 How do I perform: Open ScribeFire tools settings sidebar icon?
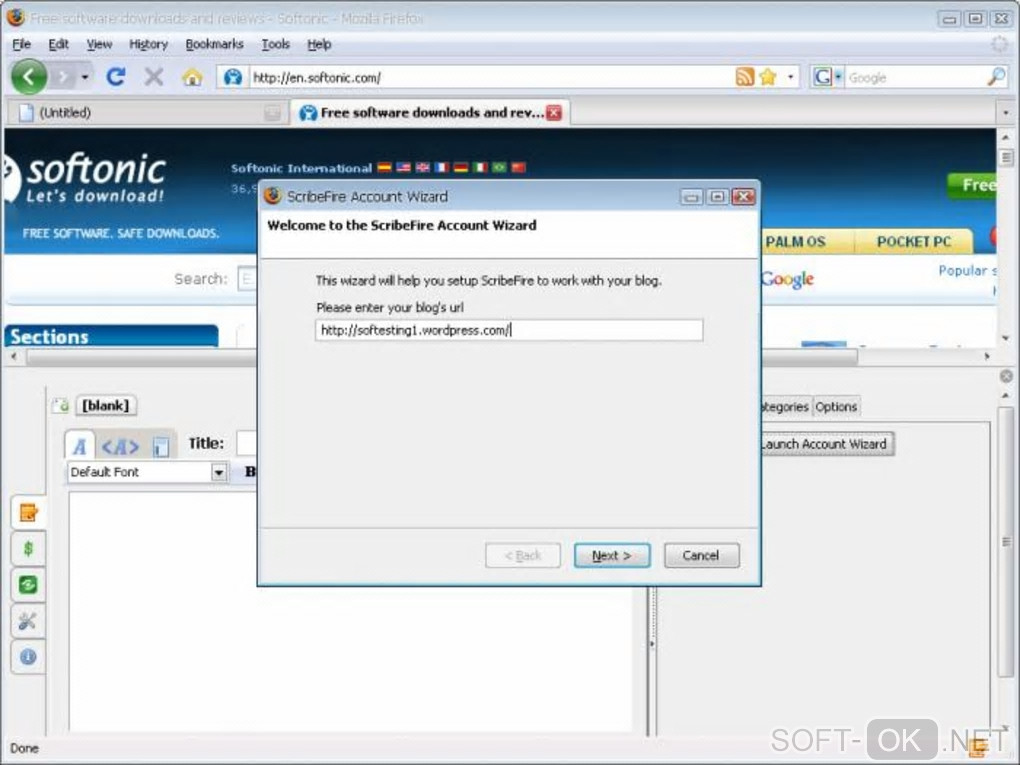tap(28, 621)
